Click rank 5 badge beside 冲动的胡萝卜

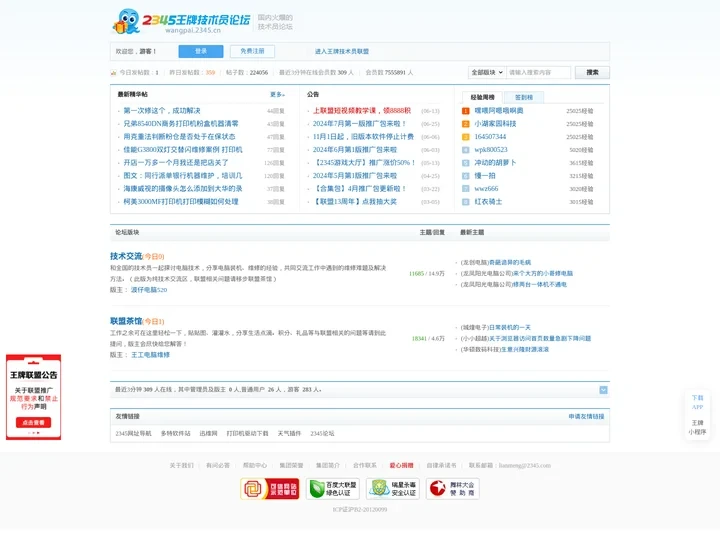click(465, 163)
